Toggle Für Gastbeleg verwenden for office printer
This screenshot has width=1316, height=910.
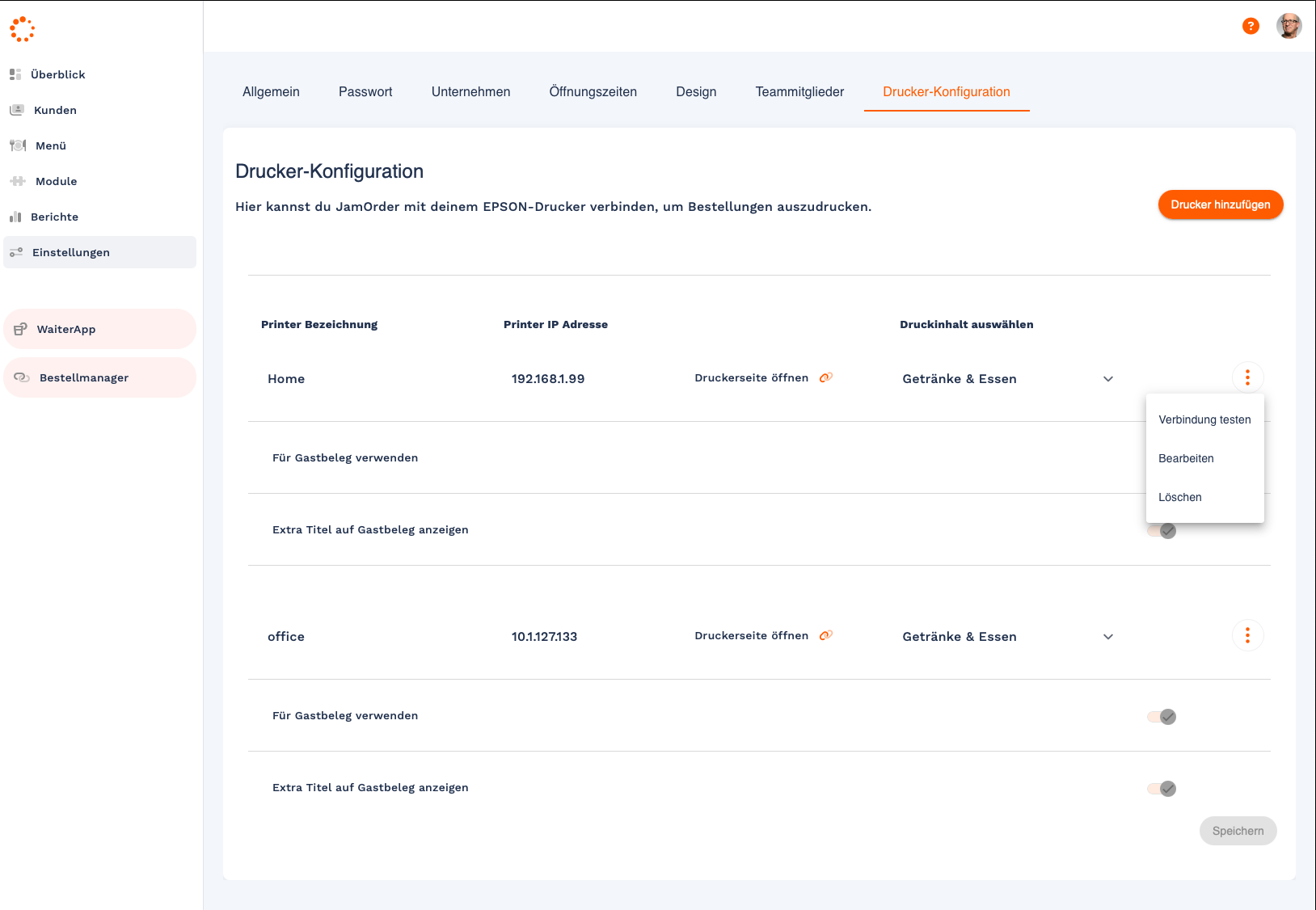pyautogui.click(x=1162, y=717)
